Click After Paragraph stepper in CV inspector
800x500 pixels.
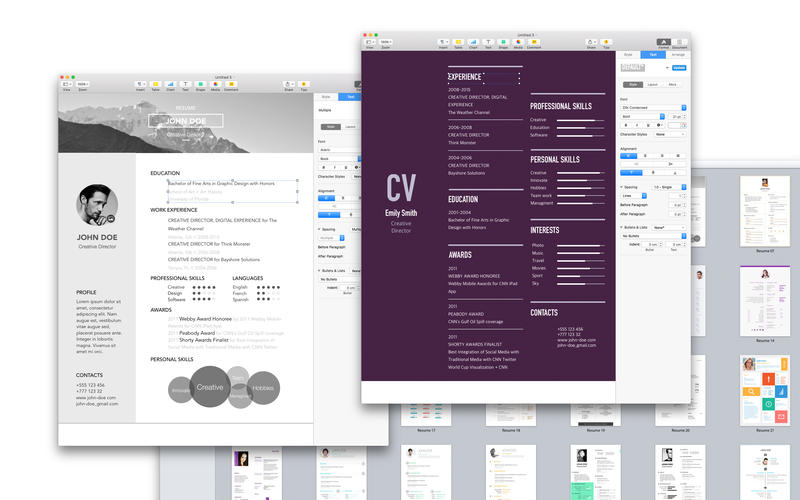coord(684,214)
